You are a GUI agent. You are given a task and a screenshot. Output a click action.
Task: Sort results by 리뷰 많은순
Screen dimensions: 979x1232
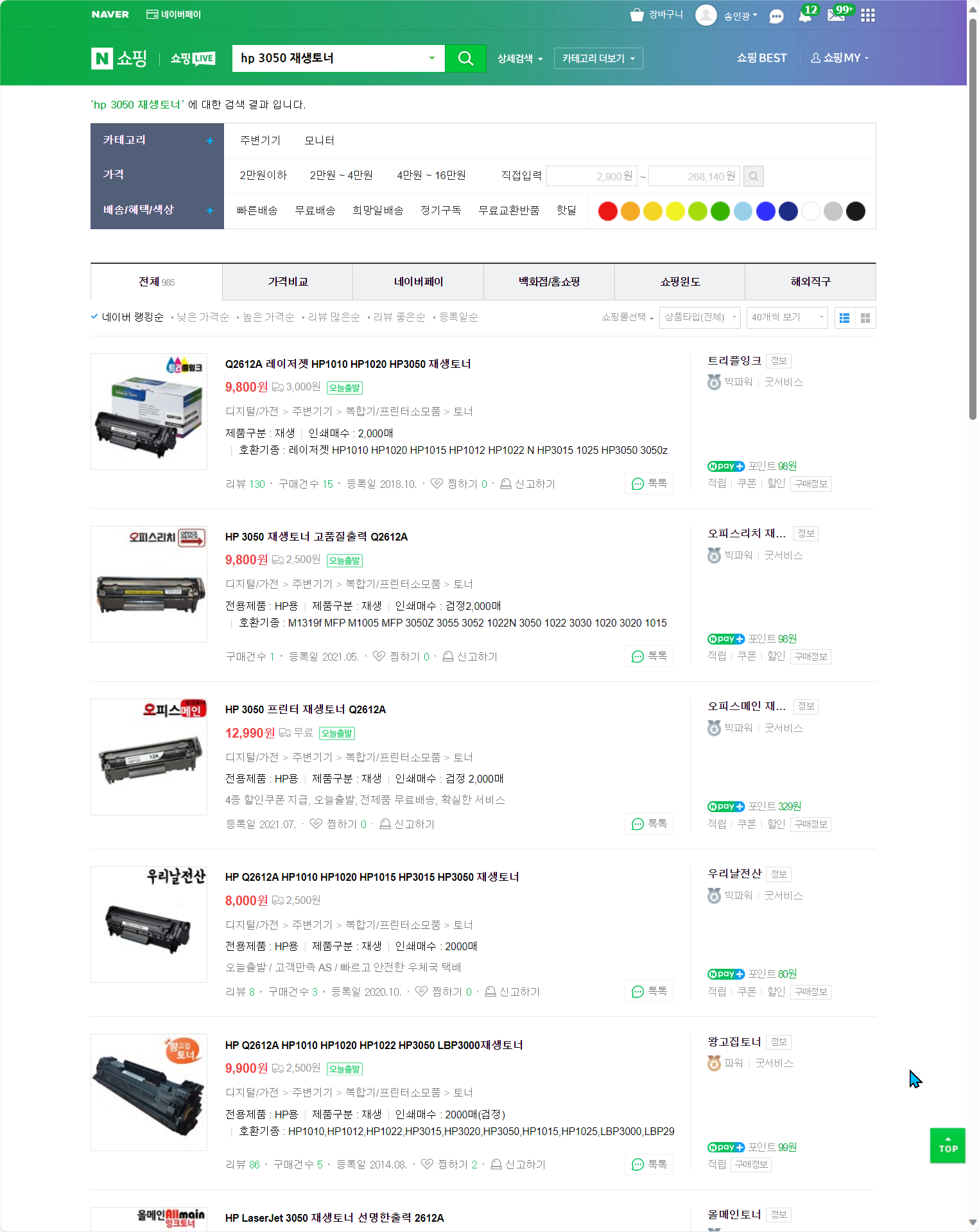(334, 317)
